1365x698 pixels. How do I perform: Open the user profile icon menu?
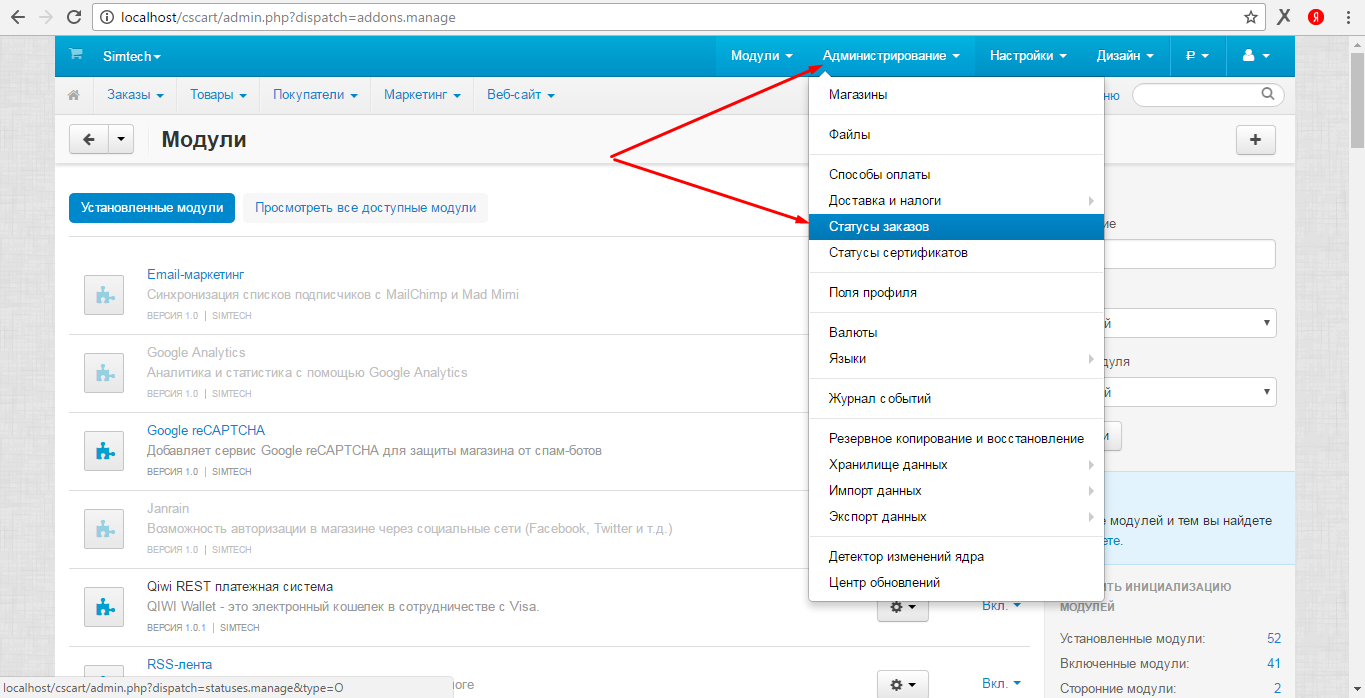pyautogui.click(x=1256, y=56)
